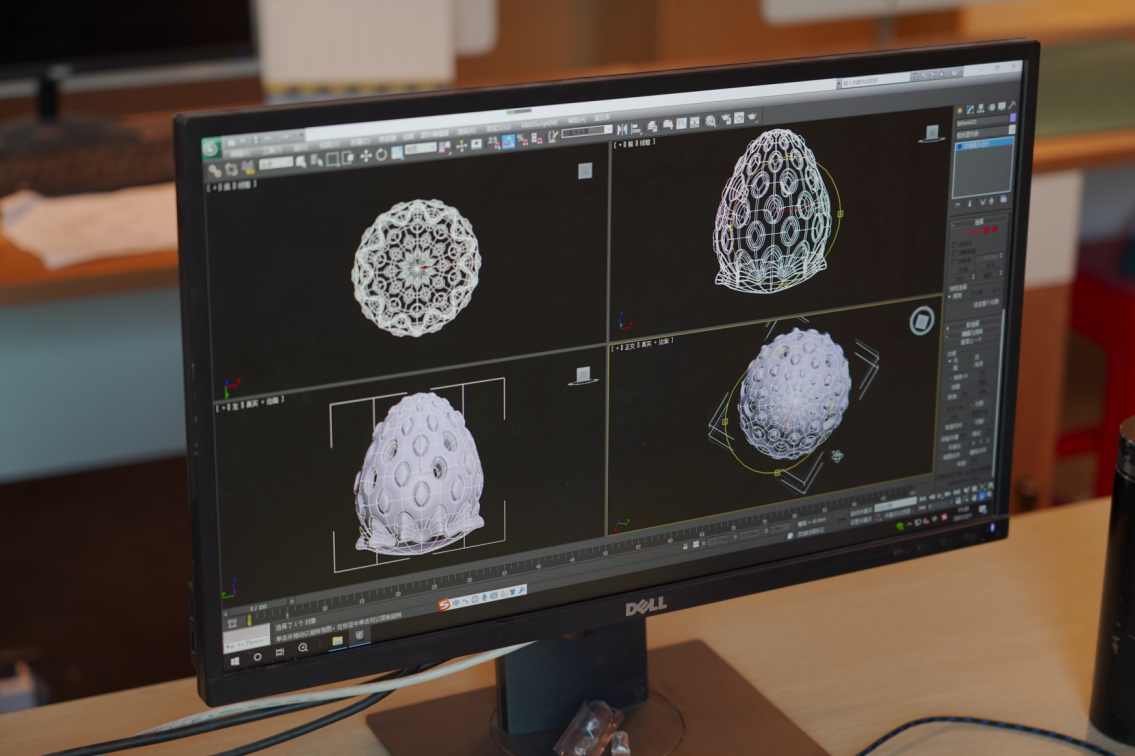
Task: Click the Editable Poly entry in modifier stack
Action: click(984, 145)
